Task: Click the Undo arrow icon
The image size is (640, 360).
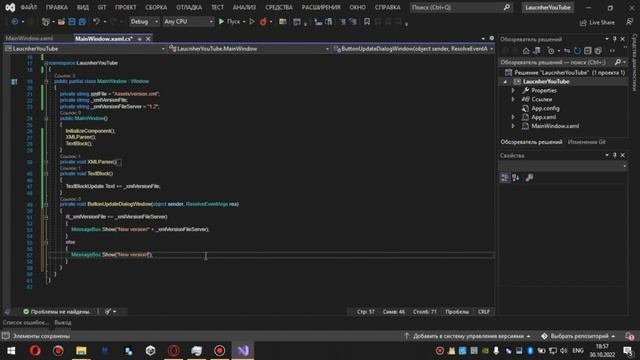Action: coord(96,22)
